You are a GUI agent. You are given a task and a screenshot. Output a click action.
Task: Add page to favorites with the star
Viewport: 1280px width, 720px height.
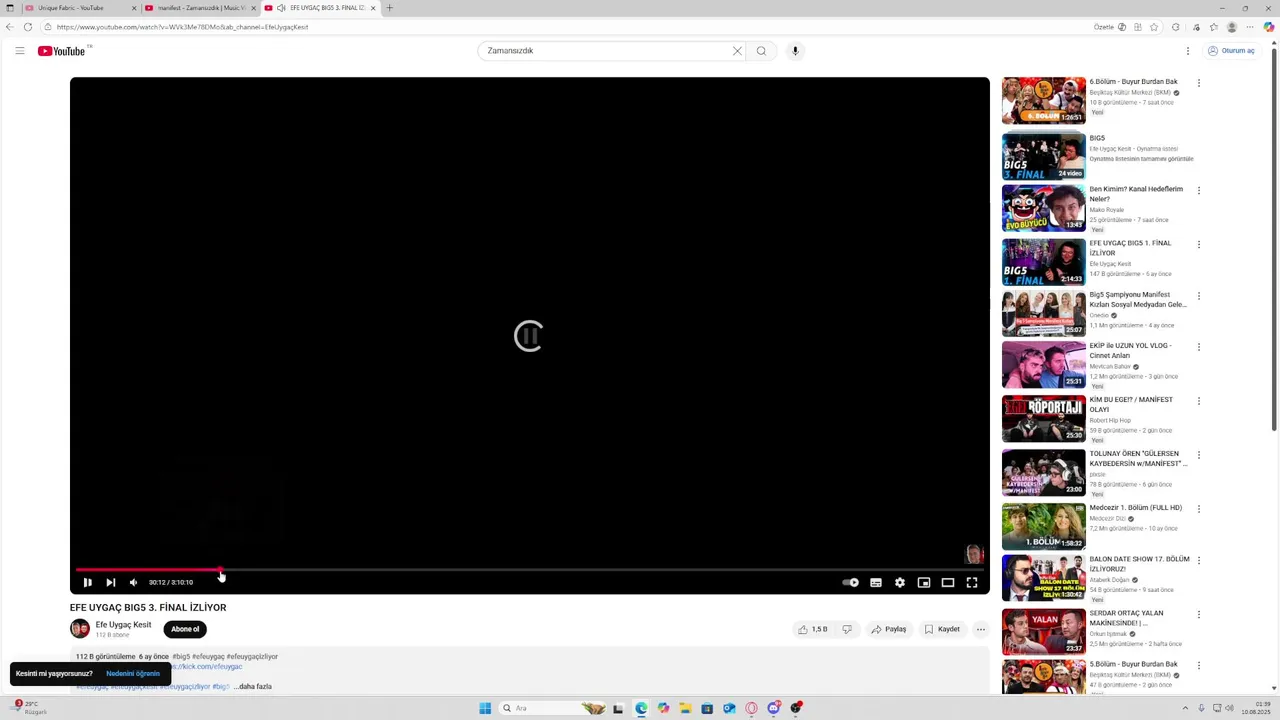point(1154,27)
